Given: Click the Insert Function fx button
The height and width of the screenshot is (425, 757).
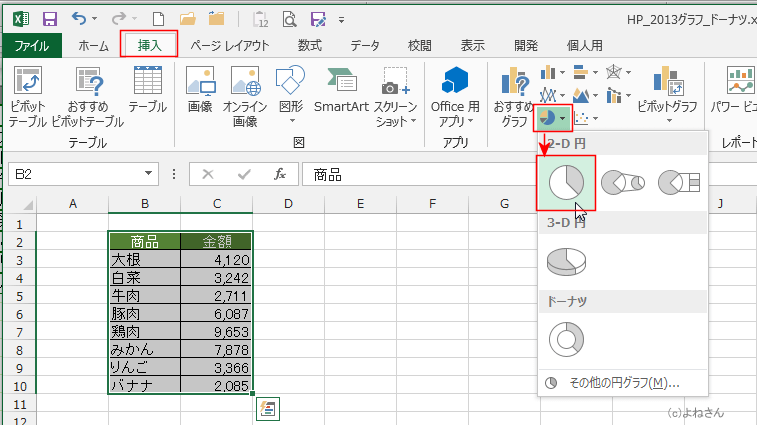Looking at the screenshot, I should [x=280, y=175].
